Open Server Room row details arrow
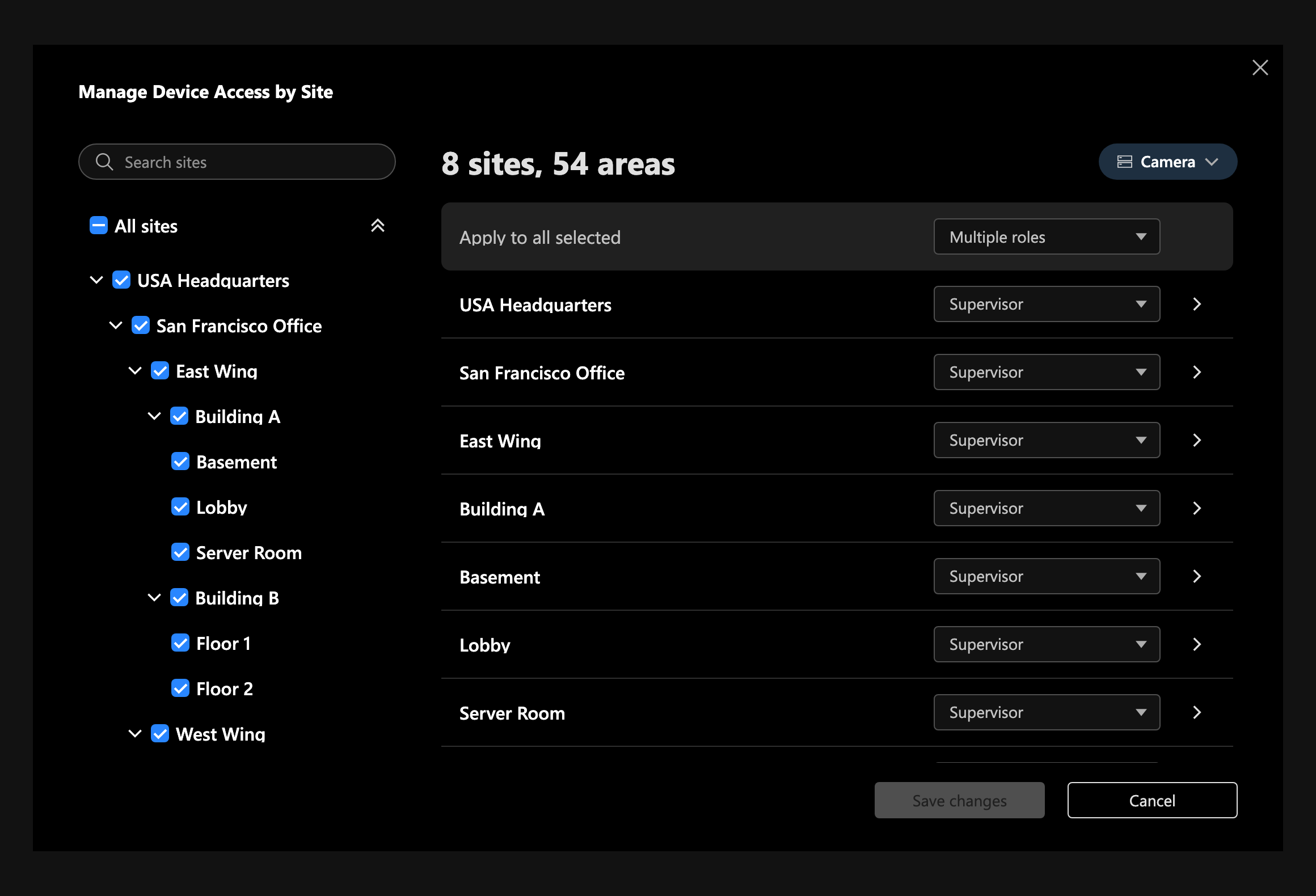This screenshot has width=1316, height=896. 1197,713
